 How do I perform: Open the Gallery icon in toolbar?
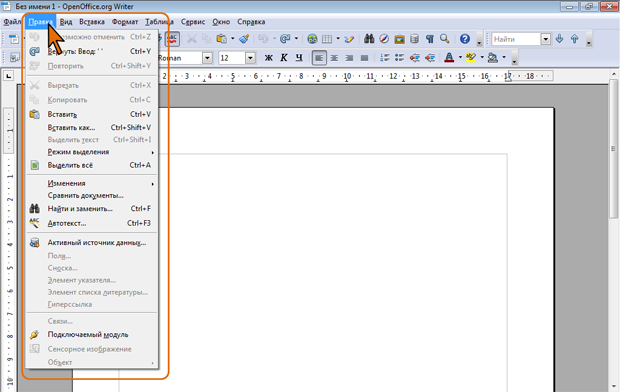[399, 39]
